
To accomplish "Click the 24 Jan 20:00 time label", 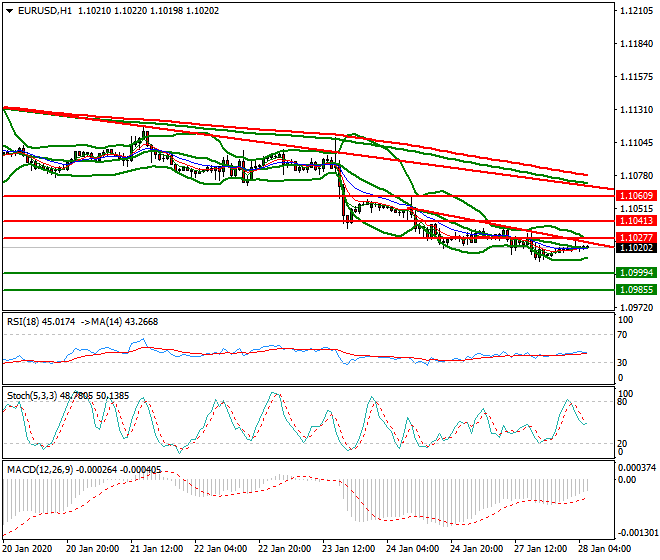I will coord(476,549).
